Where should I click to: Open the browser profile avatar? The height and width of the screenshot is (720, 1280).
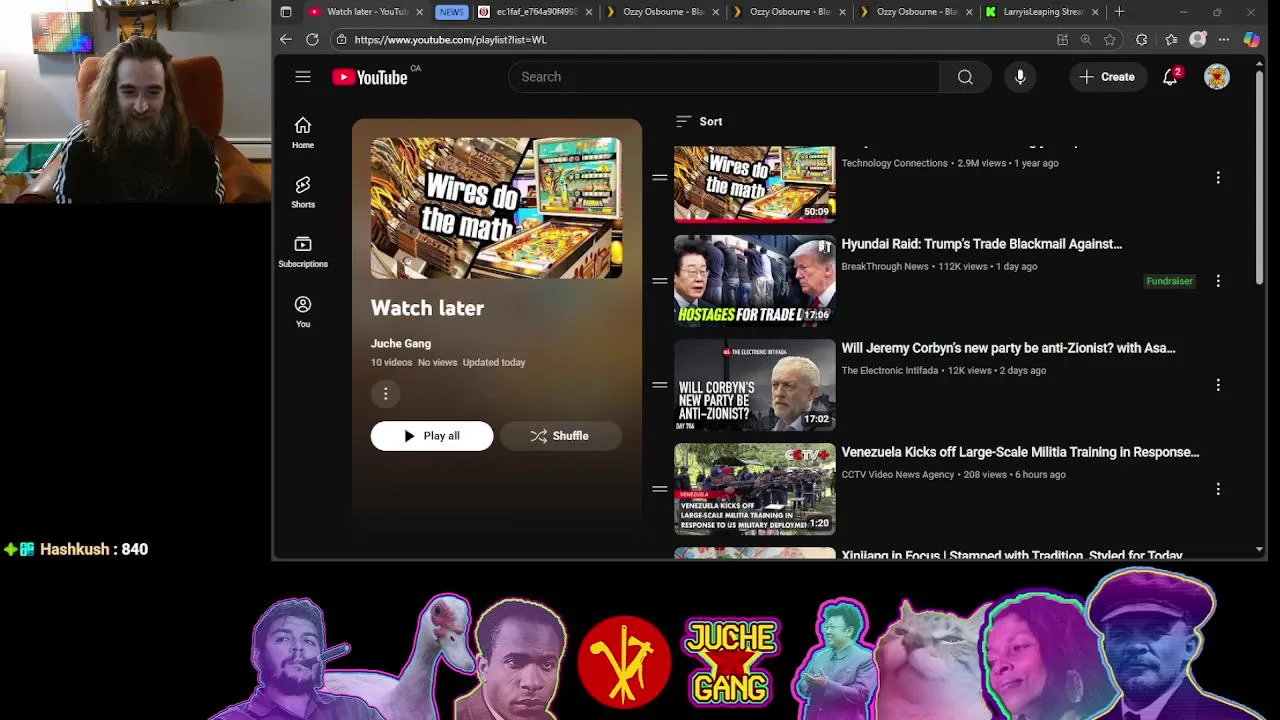coord(1198,40)
